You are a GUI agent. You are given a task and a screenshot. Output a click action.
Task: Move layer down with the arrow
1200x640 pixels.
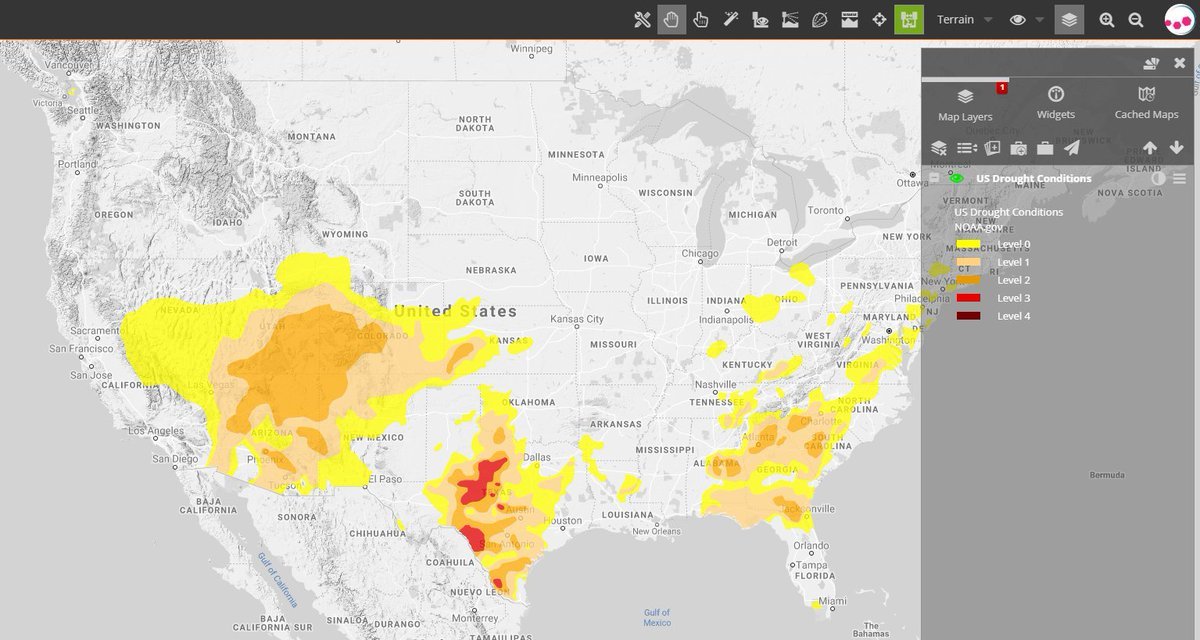1177,148
